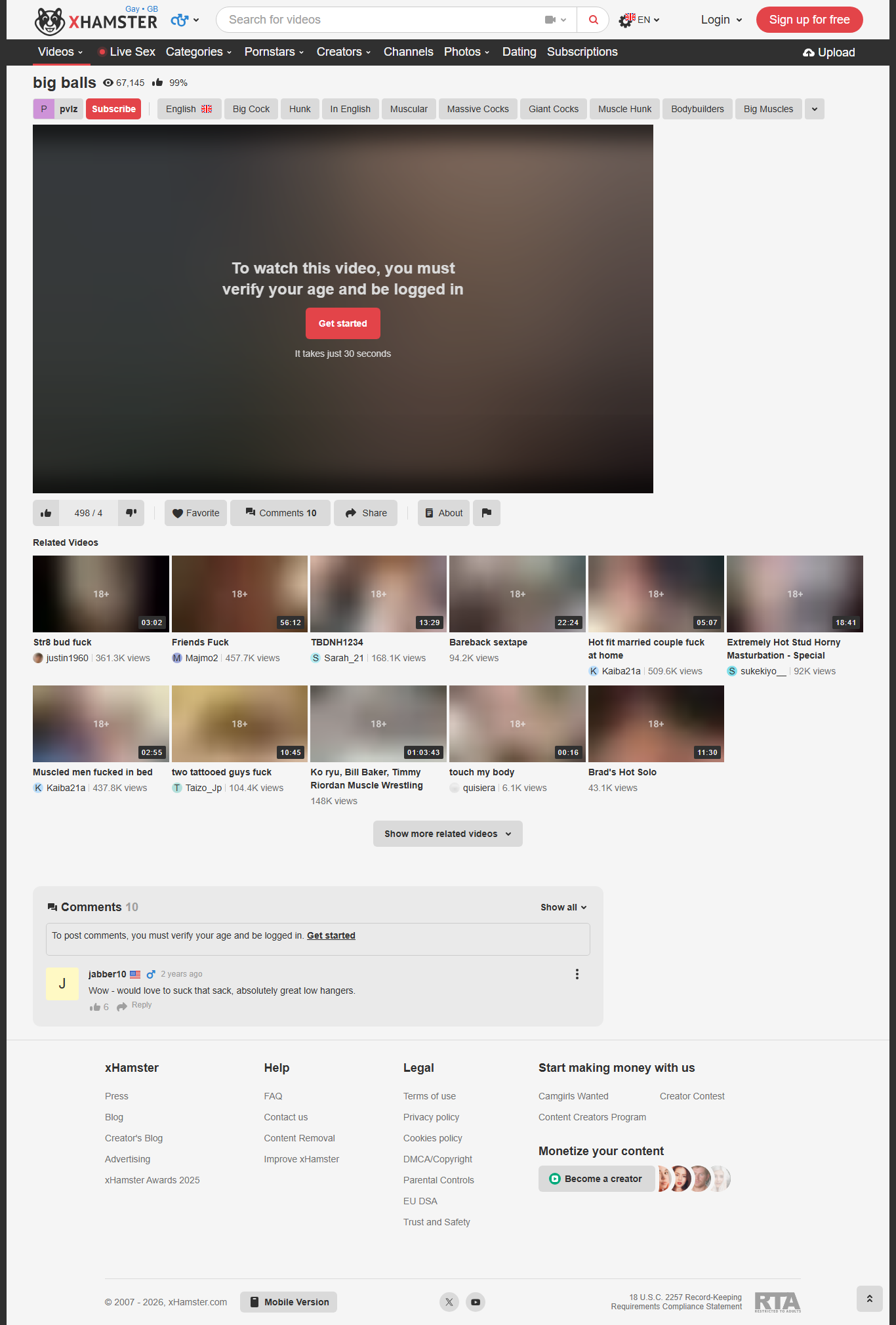Click the search videos input field
Image resolution: width=896 pixels, height=1325 pixels.
click(384, 20)
